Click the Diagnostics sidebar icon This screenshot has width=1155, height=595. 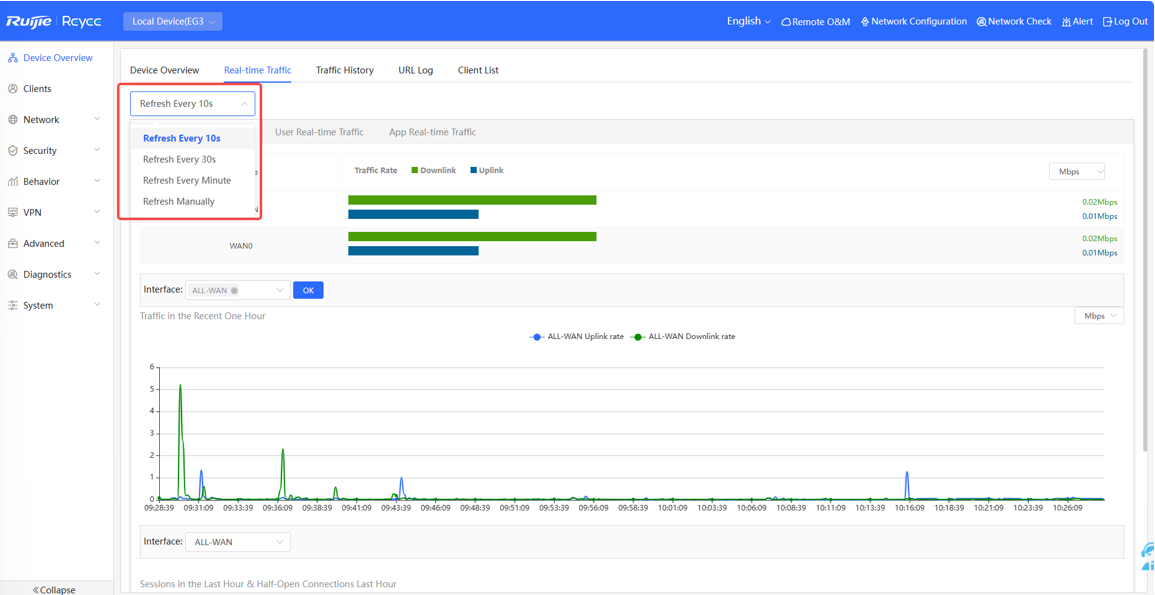coord(13,275)
